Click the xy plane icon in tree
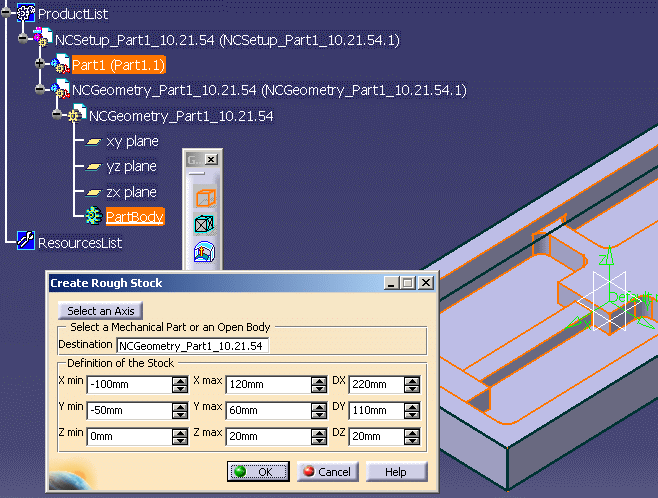Viewport: 658px width, 498px height. [x=94, y=141]
